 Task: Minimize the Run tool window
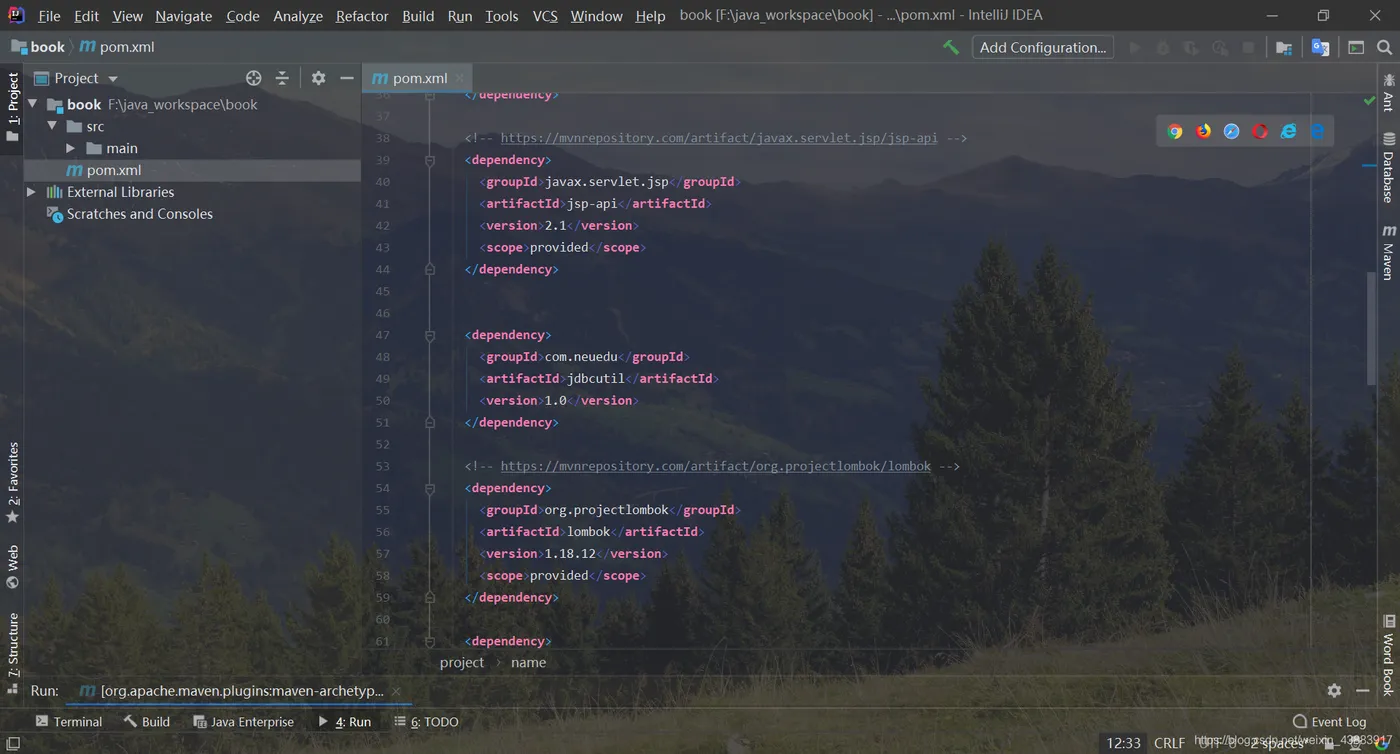[1363, 691]
